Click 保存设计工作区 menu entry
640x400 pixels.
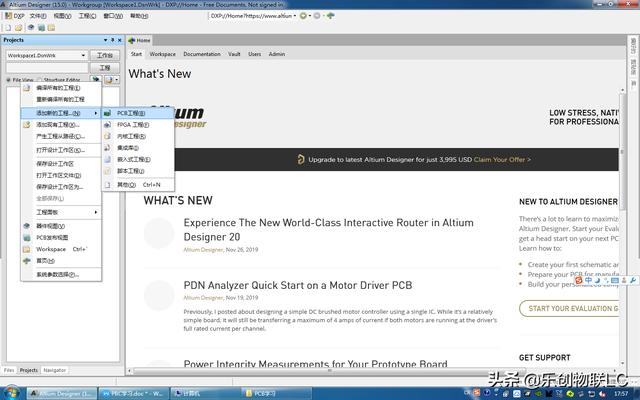pyautogui.click(x=61, y=164)
